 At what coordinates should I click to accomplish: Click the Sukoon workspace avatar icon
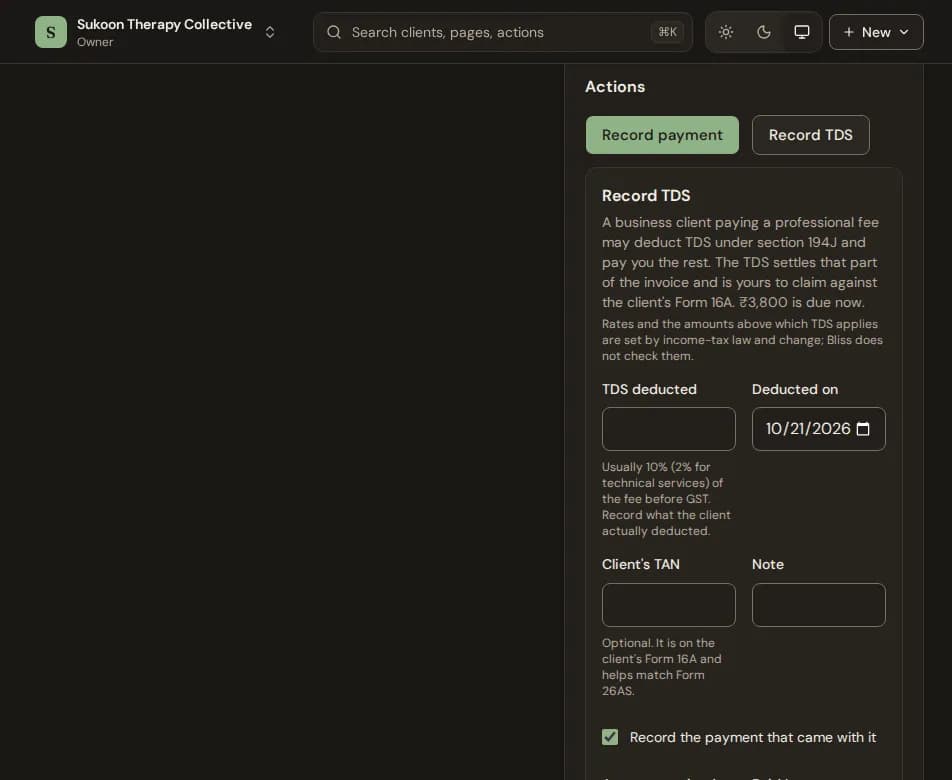(x=51, y=32)
